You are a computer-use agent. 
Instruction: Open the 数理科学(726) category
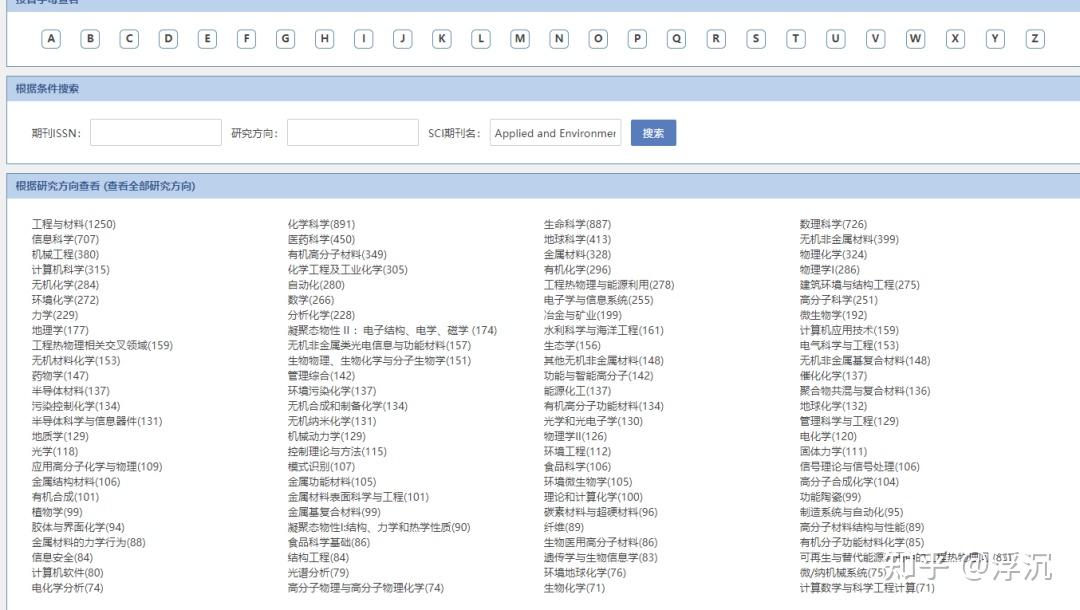coord(834,224)
